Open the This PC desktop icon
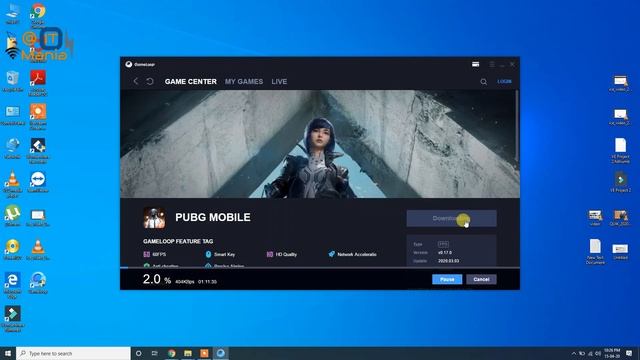The image size is (640, 360). [12, 13]
